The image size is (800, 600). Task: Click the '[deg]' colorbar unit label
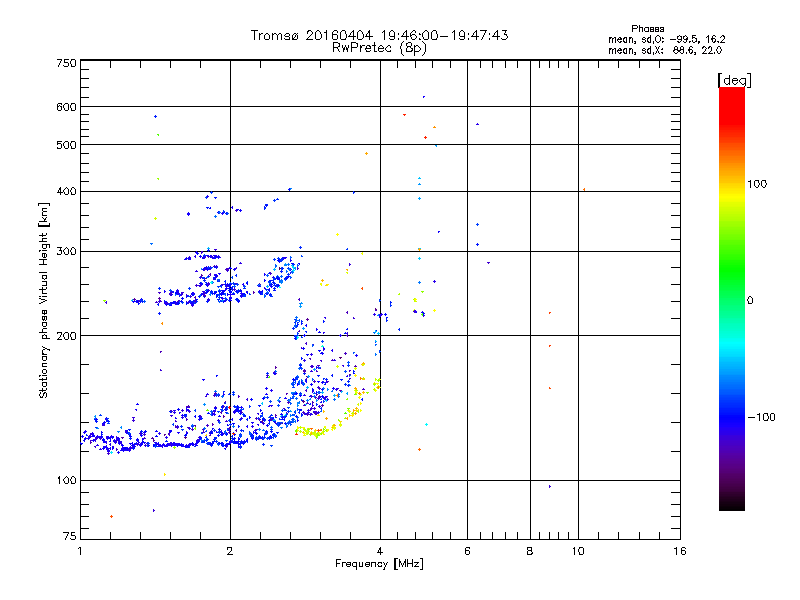click(x=734, y=80)
